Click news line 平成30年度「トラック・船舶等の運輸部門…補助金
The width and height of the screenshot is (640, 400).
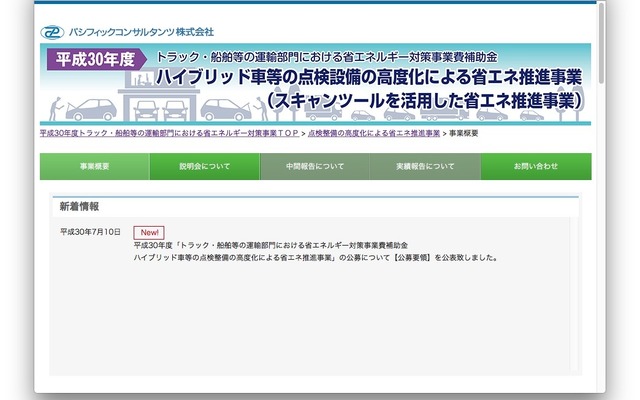coord(271,245)
